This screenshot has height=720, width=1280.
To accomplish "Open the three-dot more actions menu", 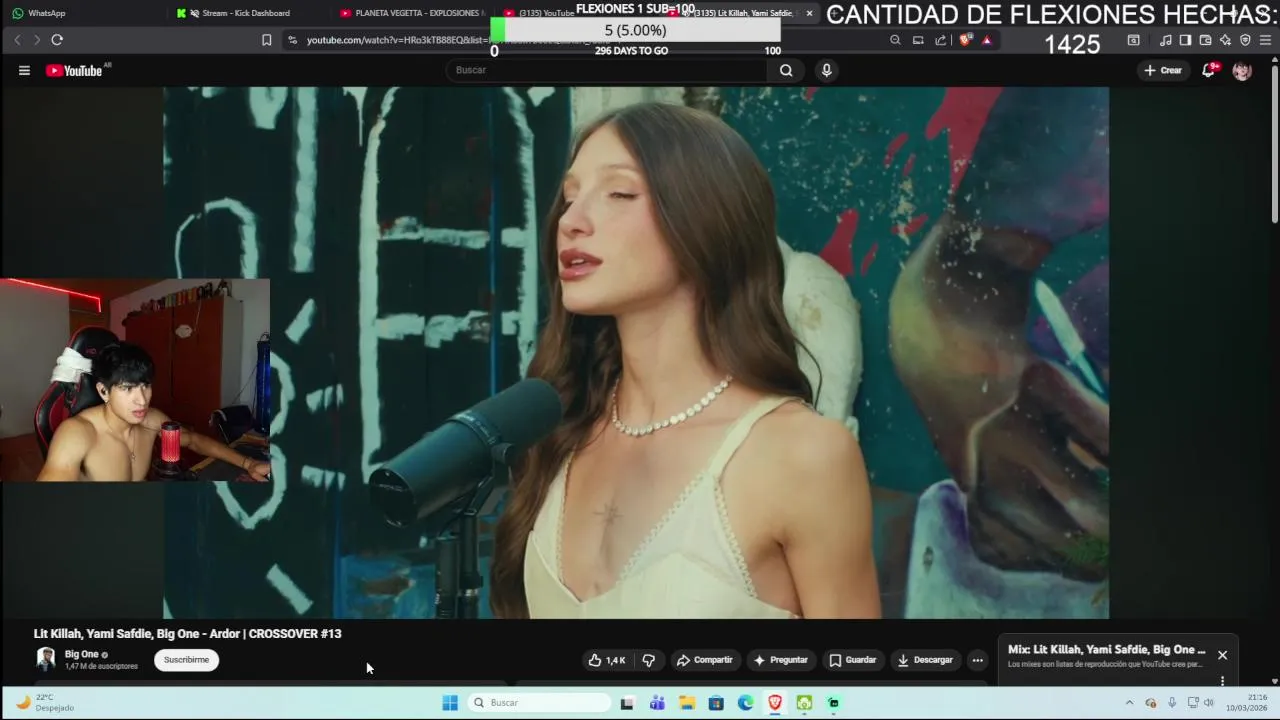I will click(x=978, y=660).
